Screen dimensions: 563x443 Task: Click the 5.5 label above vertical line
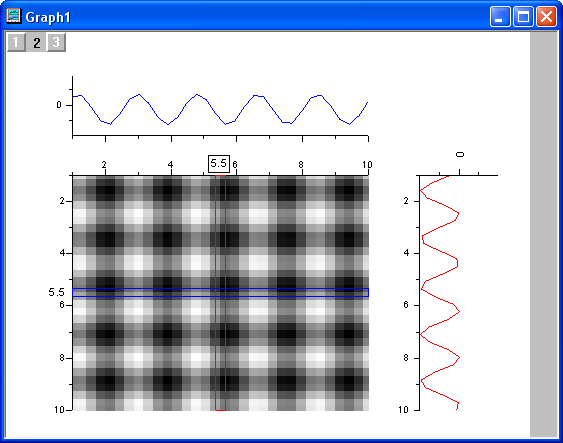click(219, 164)
